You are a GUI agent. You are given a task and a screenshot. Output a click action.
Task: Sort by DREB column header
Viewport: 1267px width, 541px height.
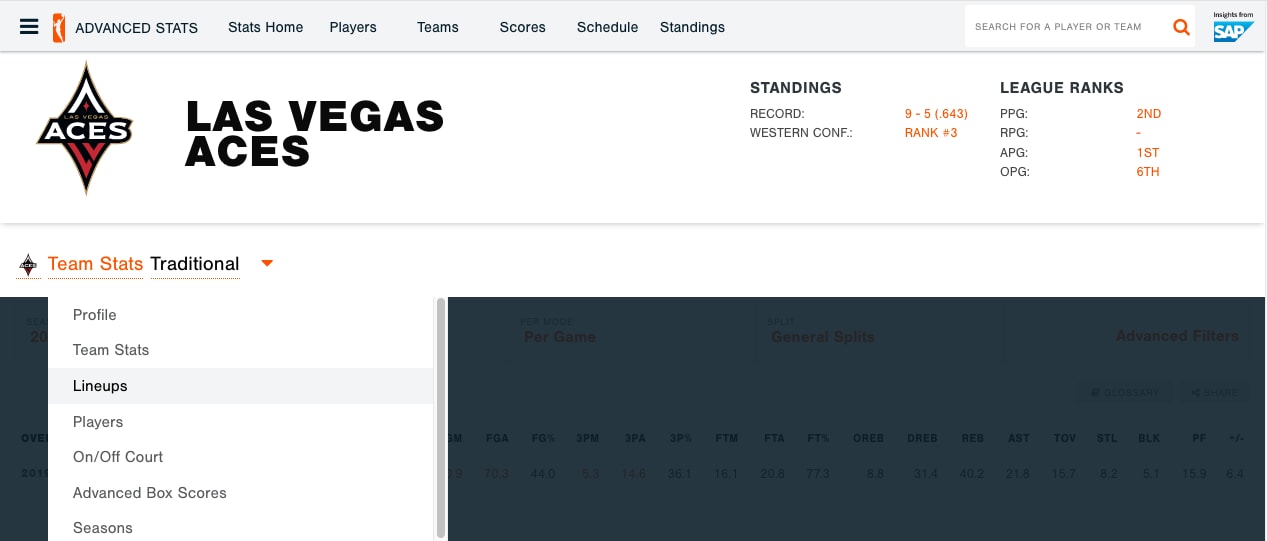(922, 438)
